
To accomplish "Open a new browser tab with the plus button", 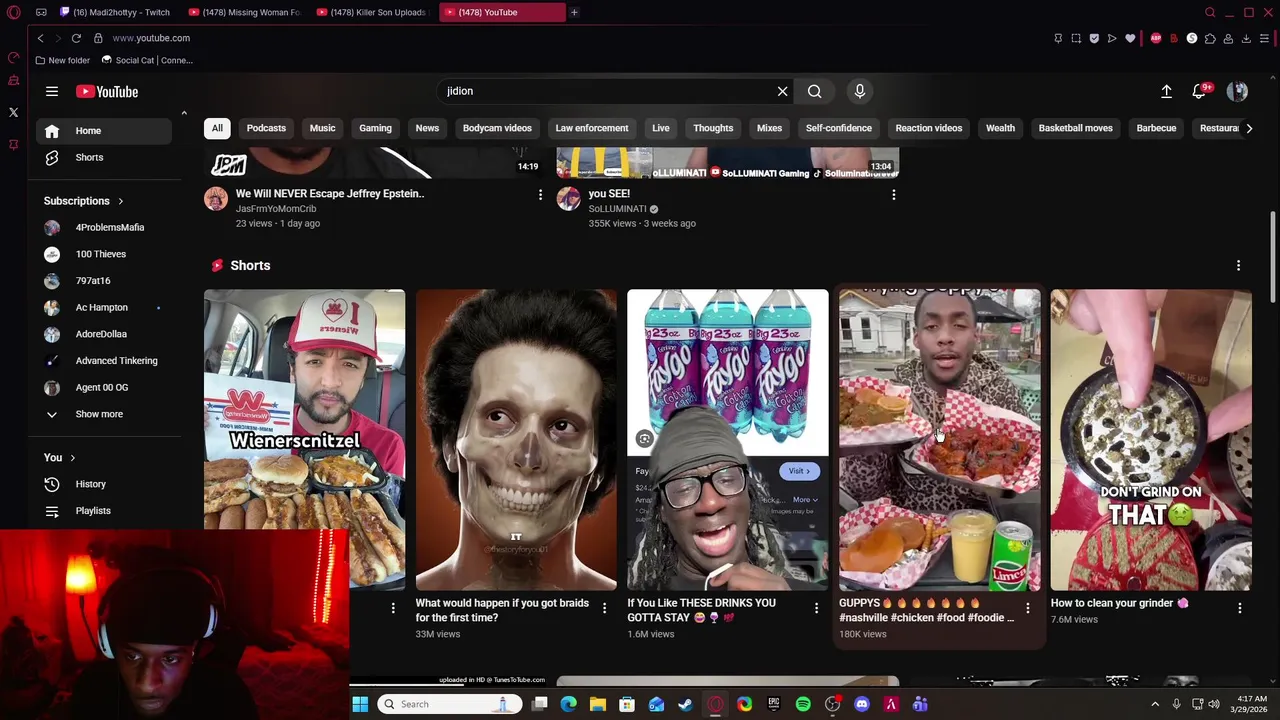I will (574, 12).
